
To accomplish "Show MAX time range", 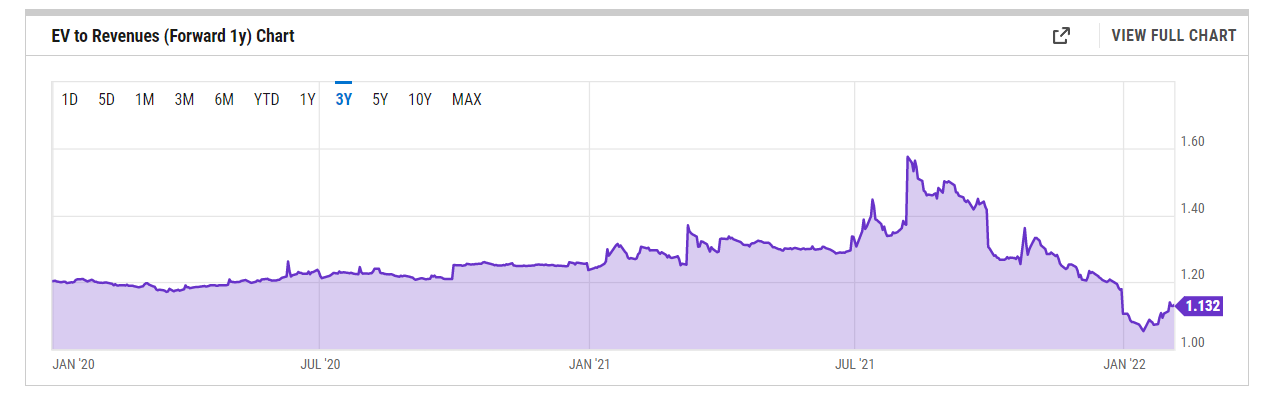I will (x=467, y=99).
